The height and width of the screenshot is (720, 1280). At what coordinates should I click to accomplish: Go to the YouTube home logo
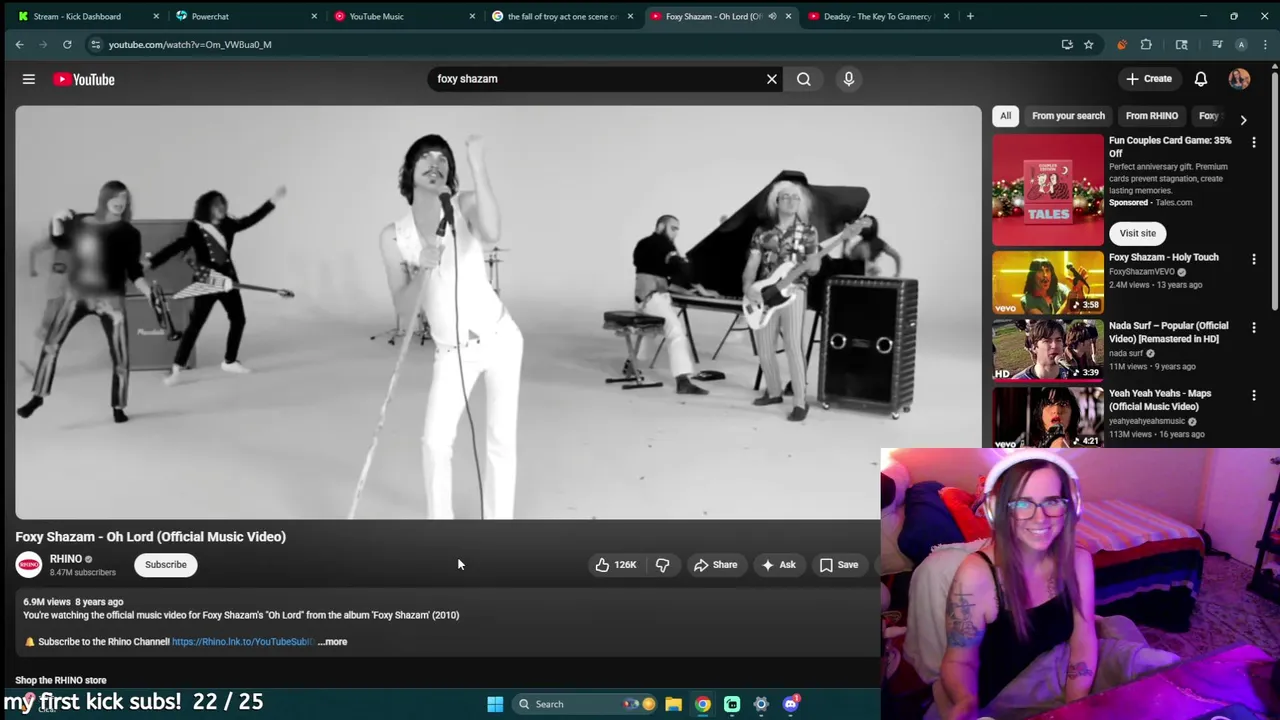coord(84,79)
